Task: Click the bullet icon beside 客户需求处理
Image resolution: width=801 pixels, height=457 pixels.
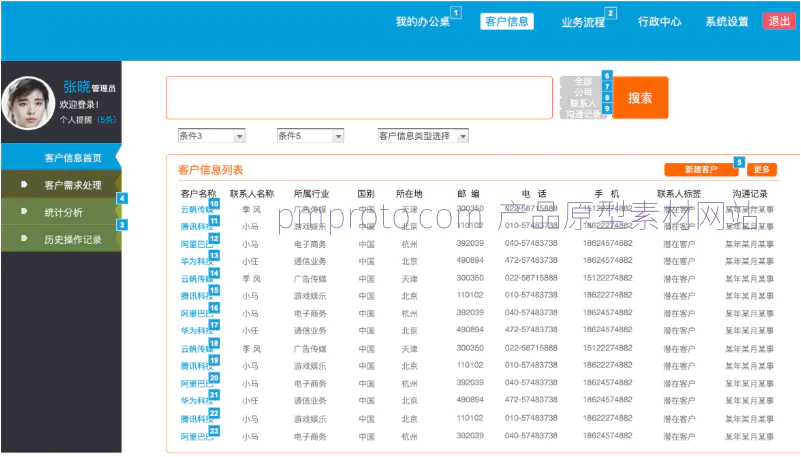Action: pos(24,185)
